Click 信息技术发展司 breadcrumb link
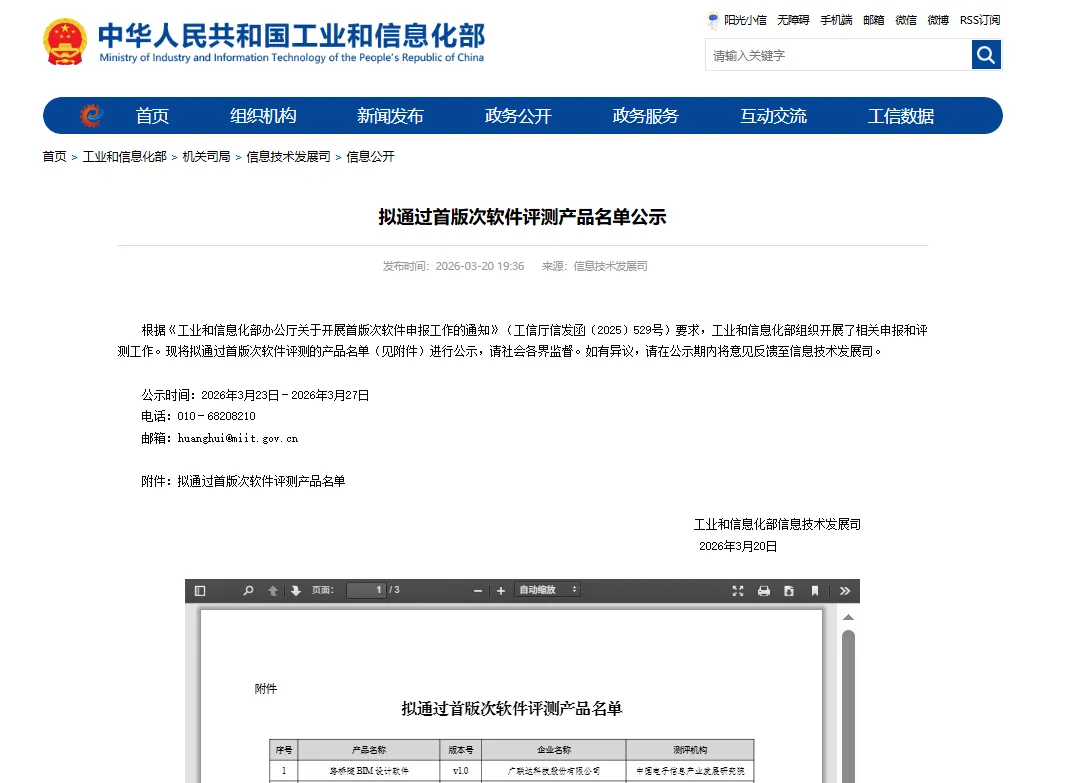Screen dimensions: 1071x783 point(288,156)
